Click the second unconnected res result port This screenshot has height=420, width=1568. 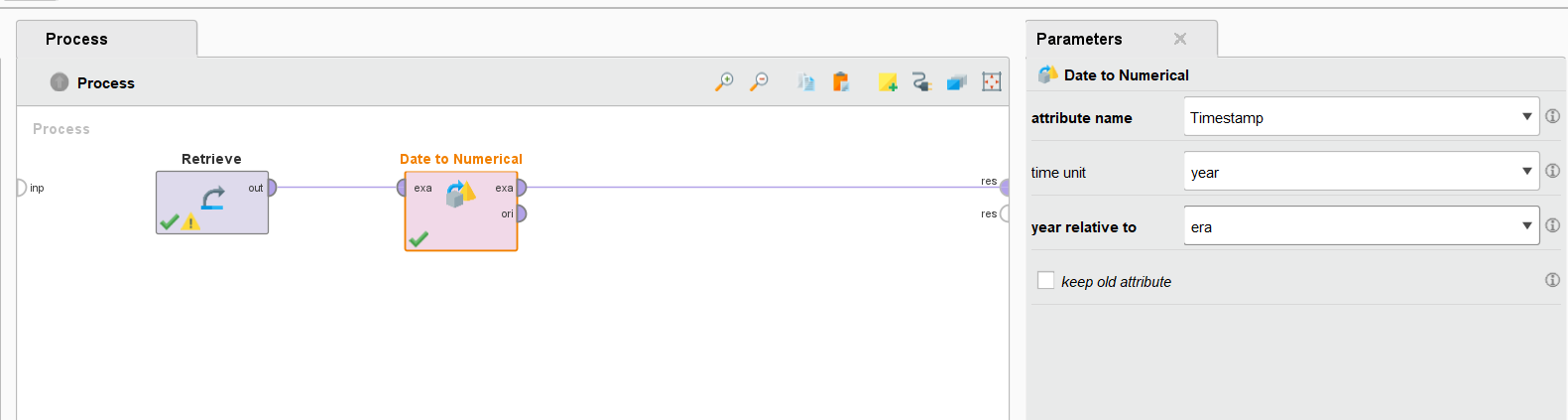pos(1005,213)
